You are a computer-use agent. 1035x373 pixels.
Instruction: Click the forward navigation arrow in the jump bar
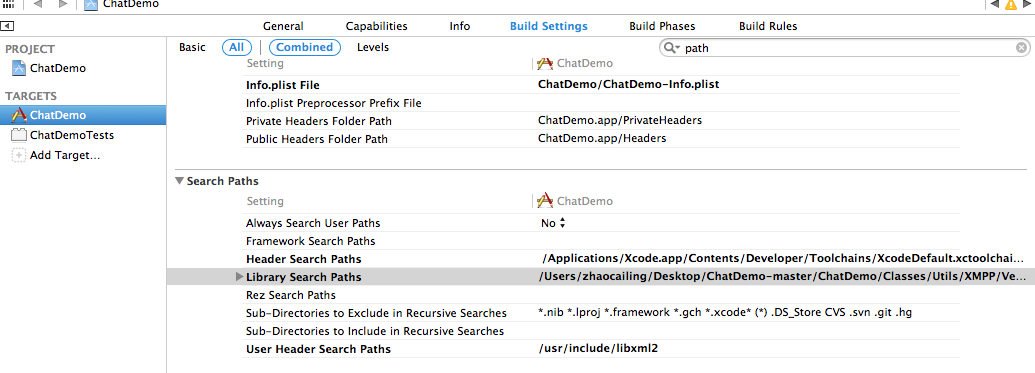[x=63, y=4]
